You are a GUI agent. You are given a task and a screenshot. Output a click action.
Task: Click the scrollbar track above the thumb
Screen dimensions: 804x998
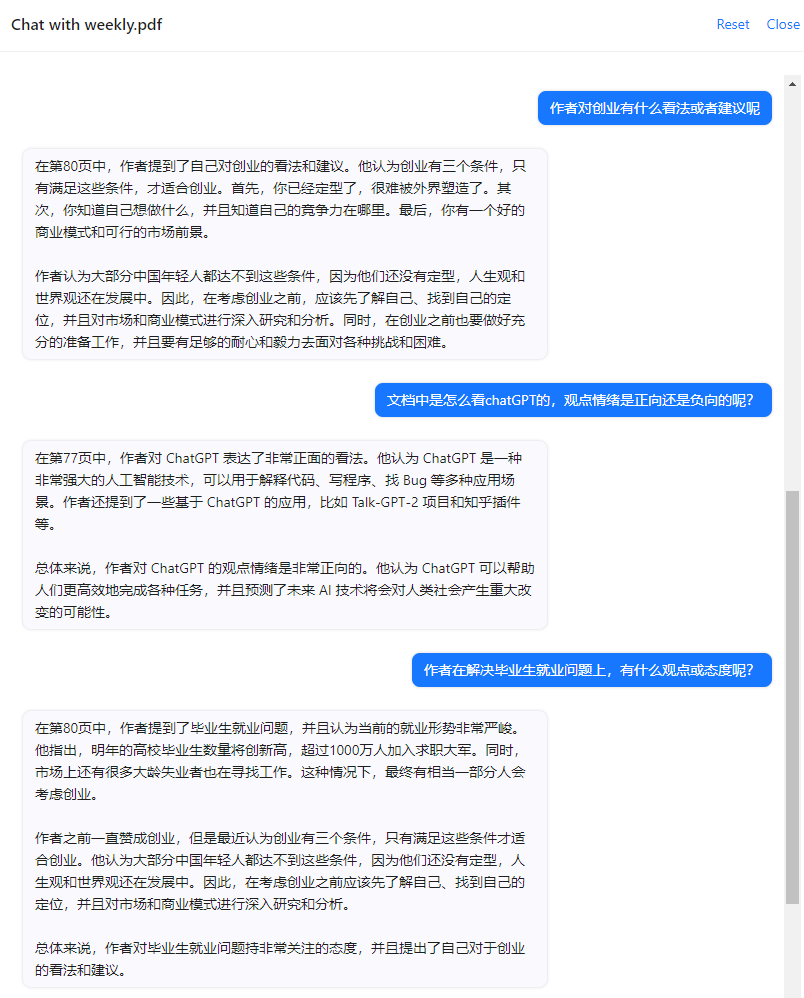792,290
